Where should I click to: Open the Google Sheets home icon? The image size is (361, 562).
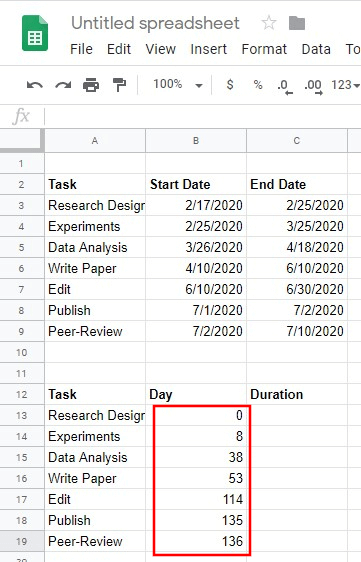point(35,33)
